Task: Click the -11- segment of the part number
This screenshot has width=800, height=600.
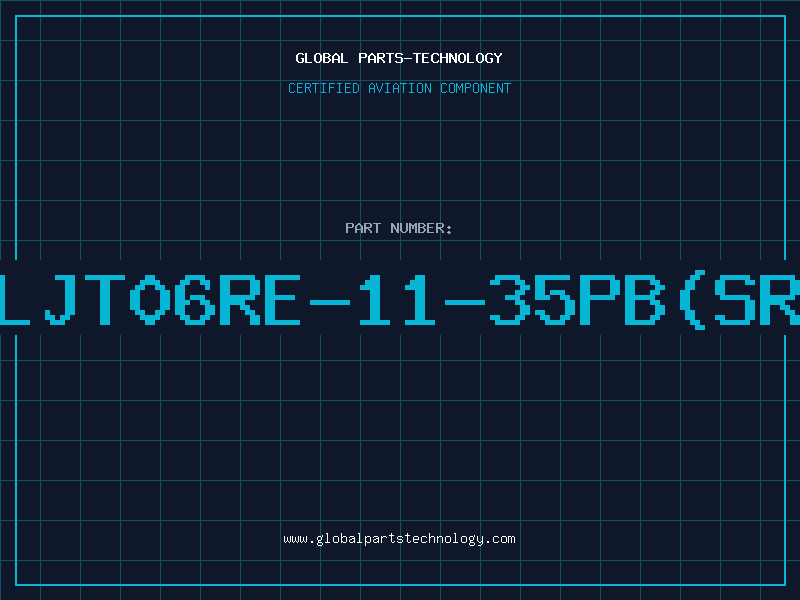Action: 397,300
